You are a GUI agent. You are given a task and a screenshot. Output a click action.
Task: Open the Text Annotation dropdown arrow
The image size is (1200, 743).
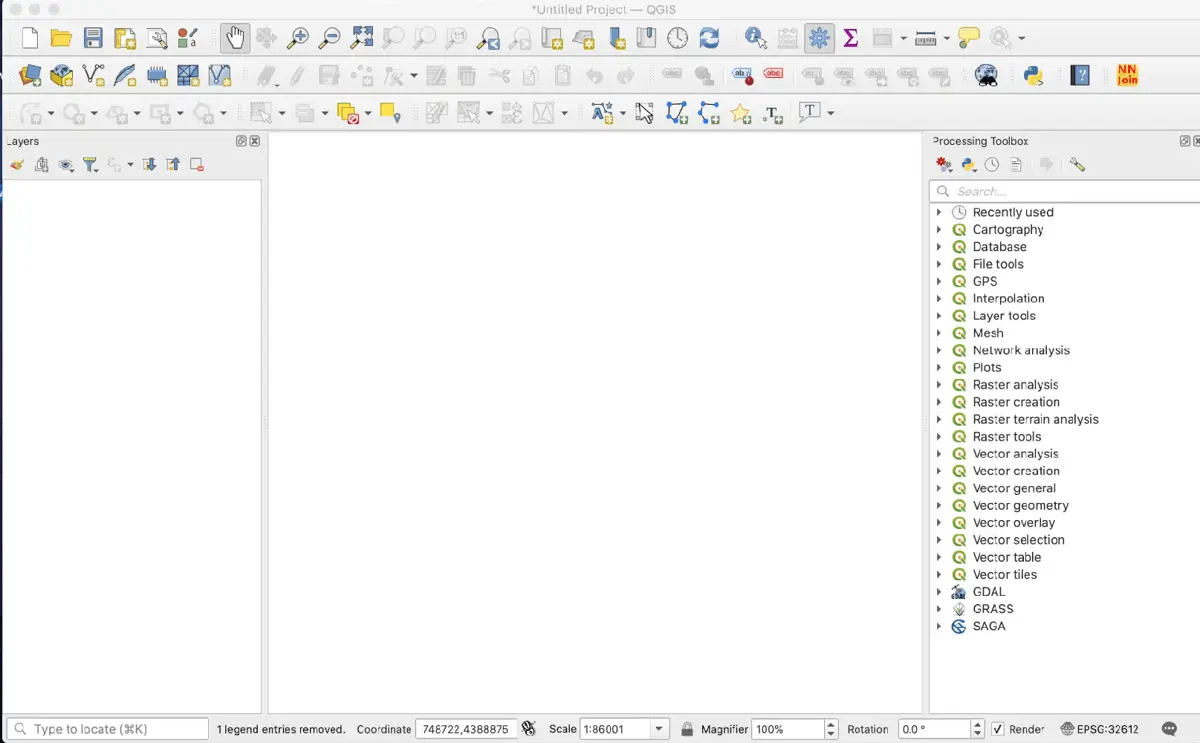pos(830,113)
